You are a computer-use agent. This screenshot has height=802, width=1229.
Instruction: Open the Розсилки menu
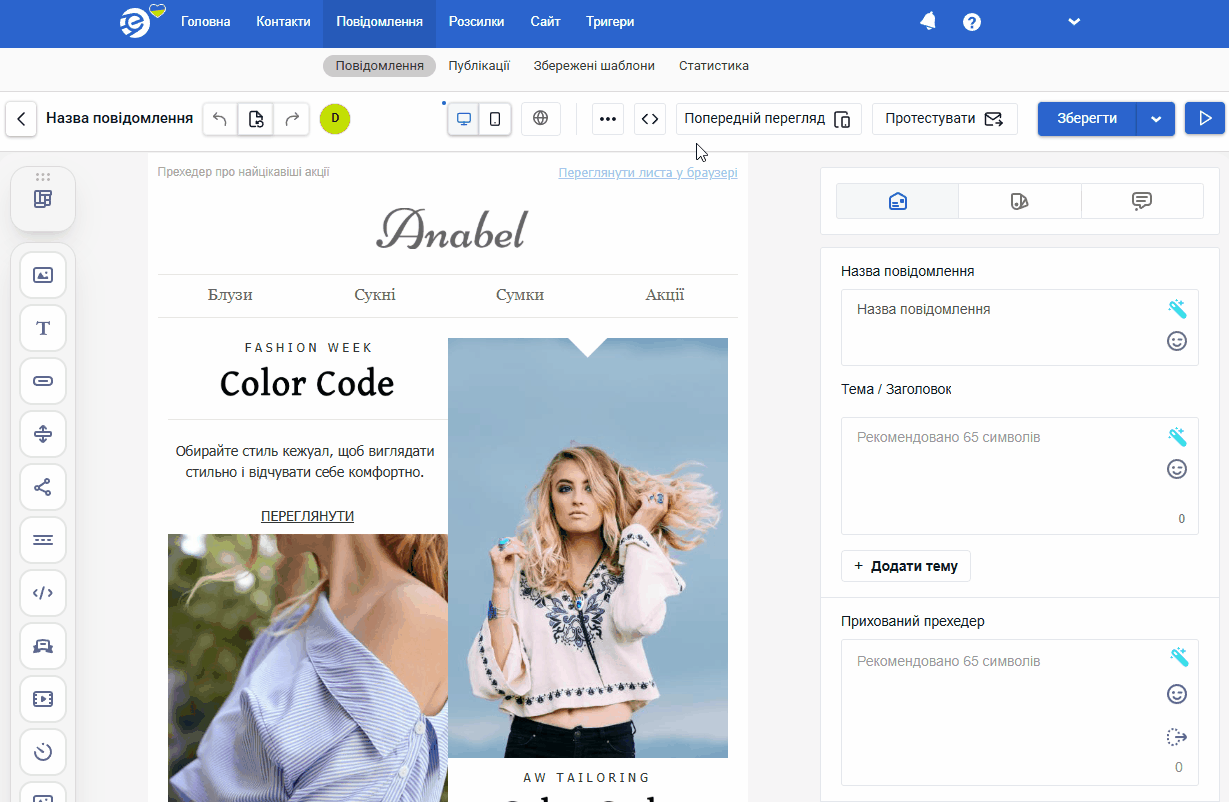476,22
